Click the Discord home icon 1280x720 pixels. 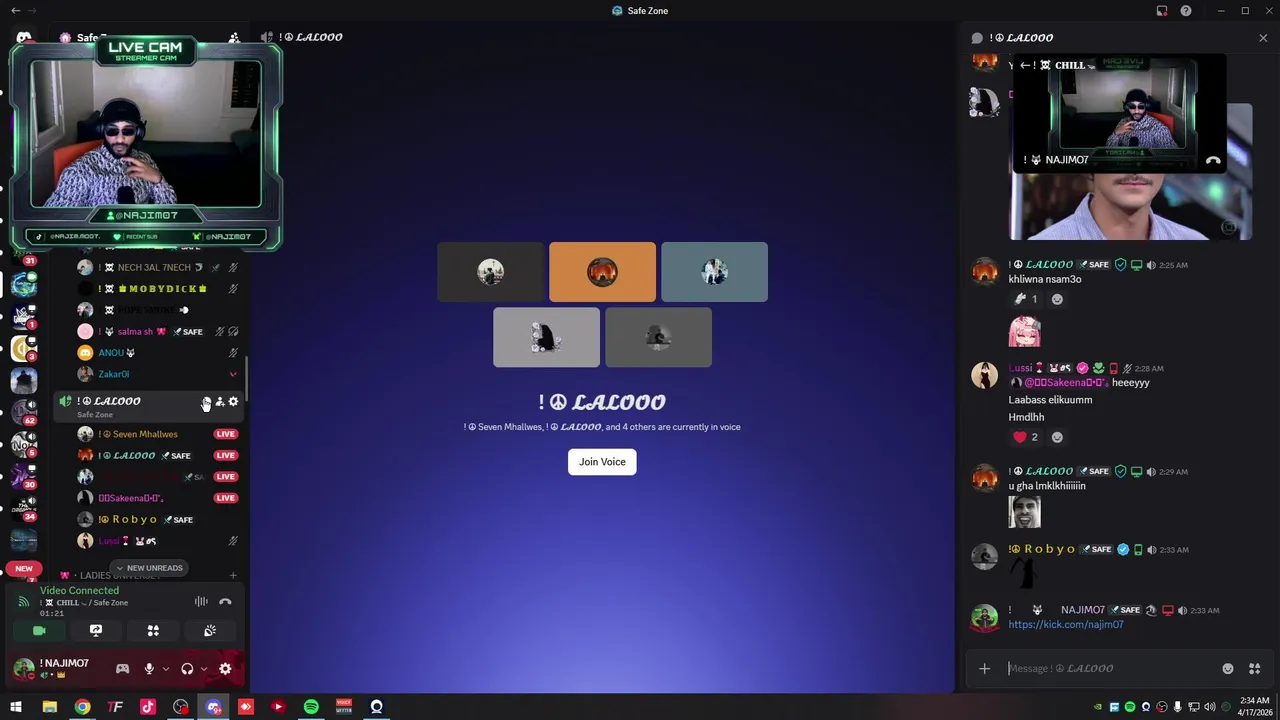click(x=24, y=38)
